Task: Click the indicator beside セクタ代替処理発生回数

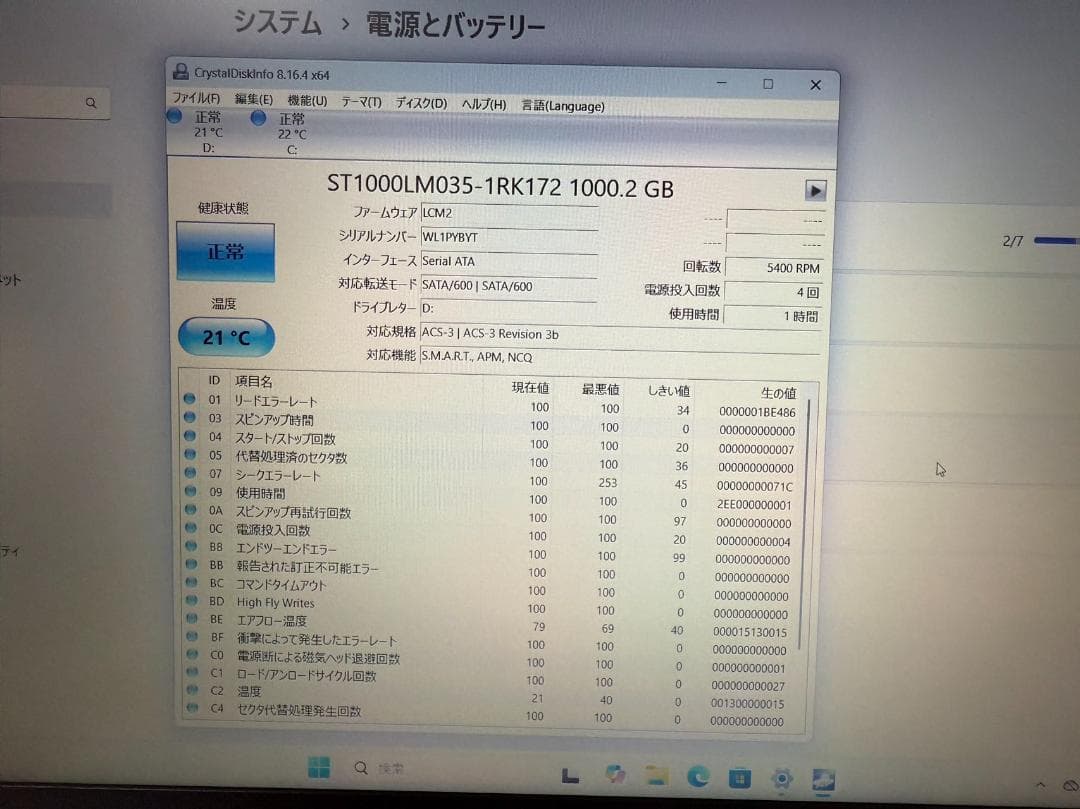Action: pyautogui.click(x=190, y=709)
